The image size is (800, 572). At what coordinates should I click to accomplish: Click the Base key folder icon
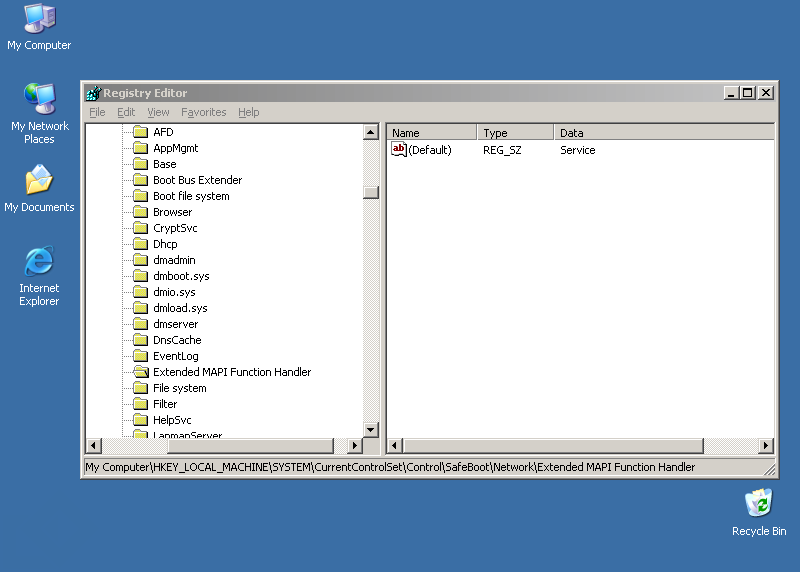[x=140, y=164]
